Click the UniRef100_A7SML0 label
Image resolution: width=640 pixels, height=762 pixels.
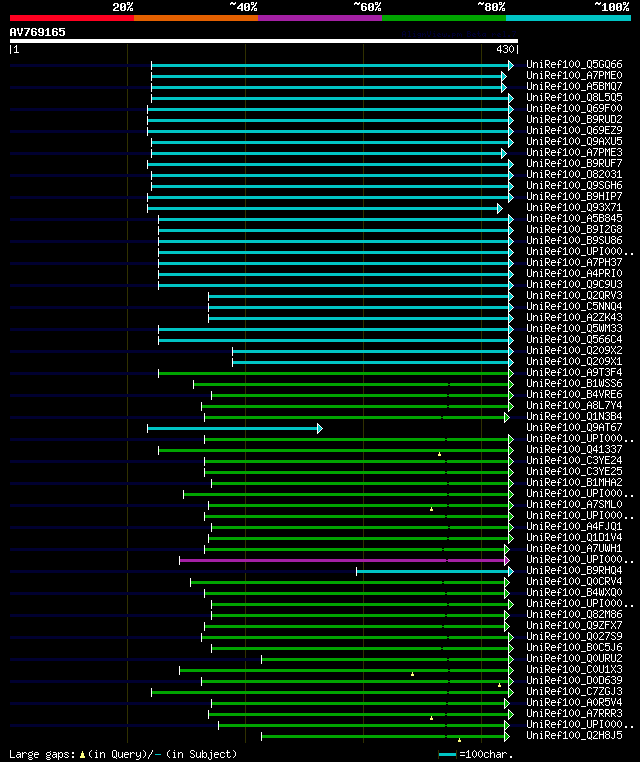[x=574, y=504]
